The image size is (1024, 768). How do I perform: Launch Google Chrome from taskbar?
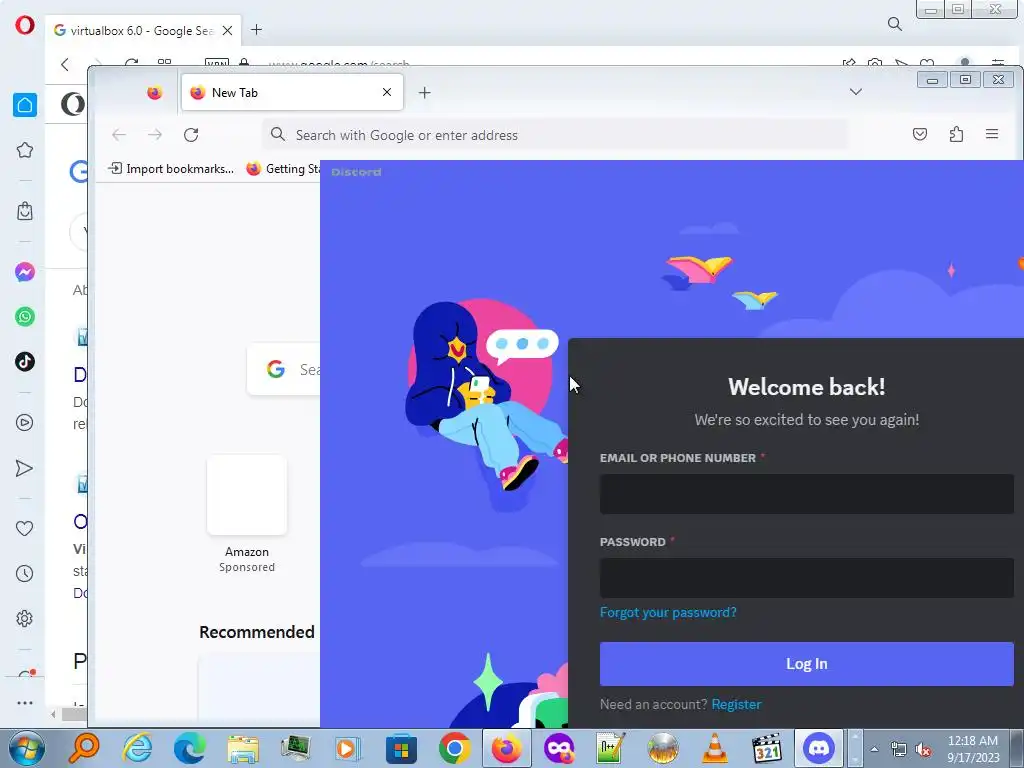pyautogui.click(x=455, y=748)
